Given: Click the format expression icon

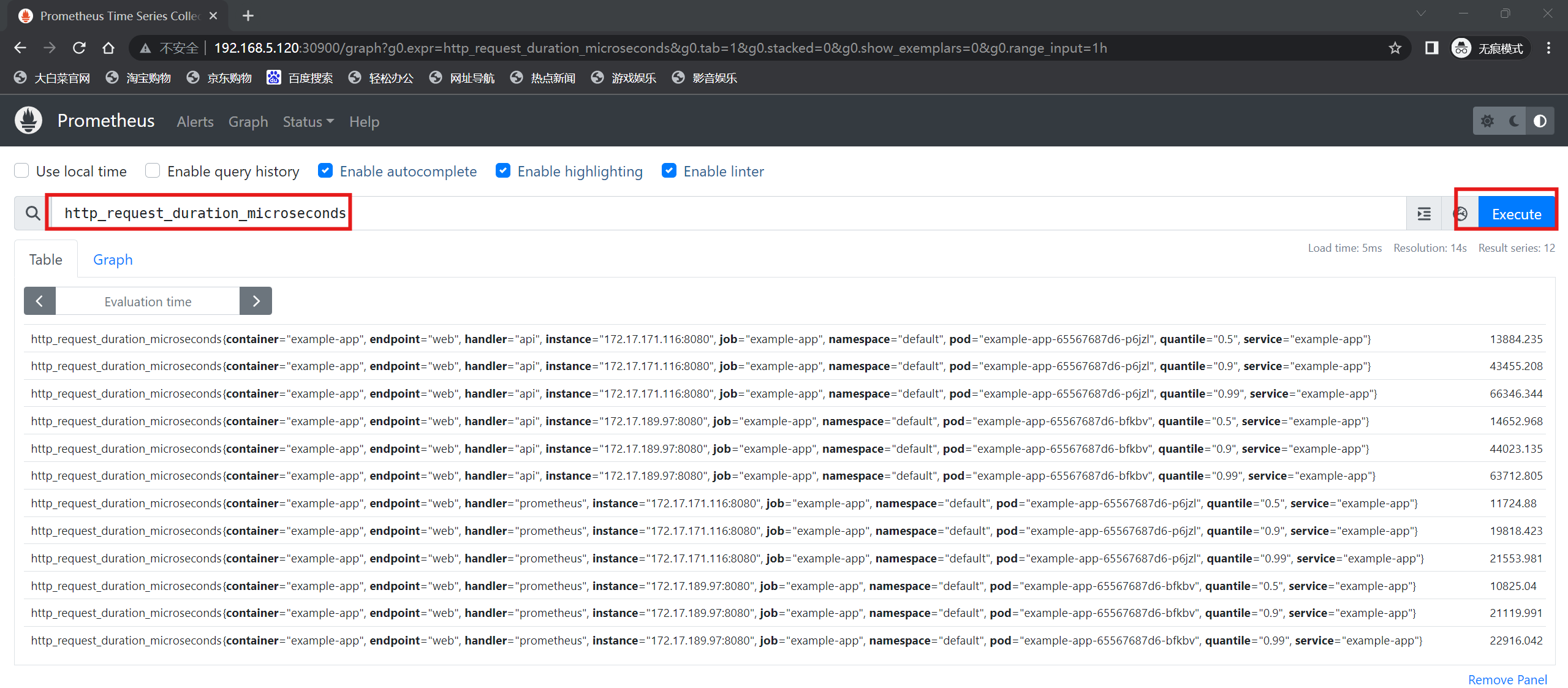Looking at the screenshot, I should point(1424,214).
